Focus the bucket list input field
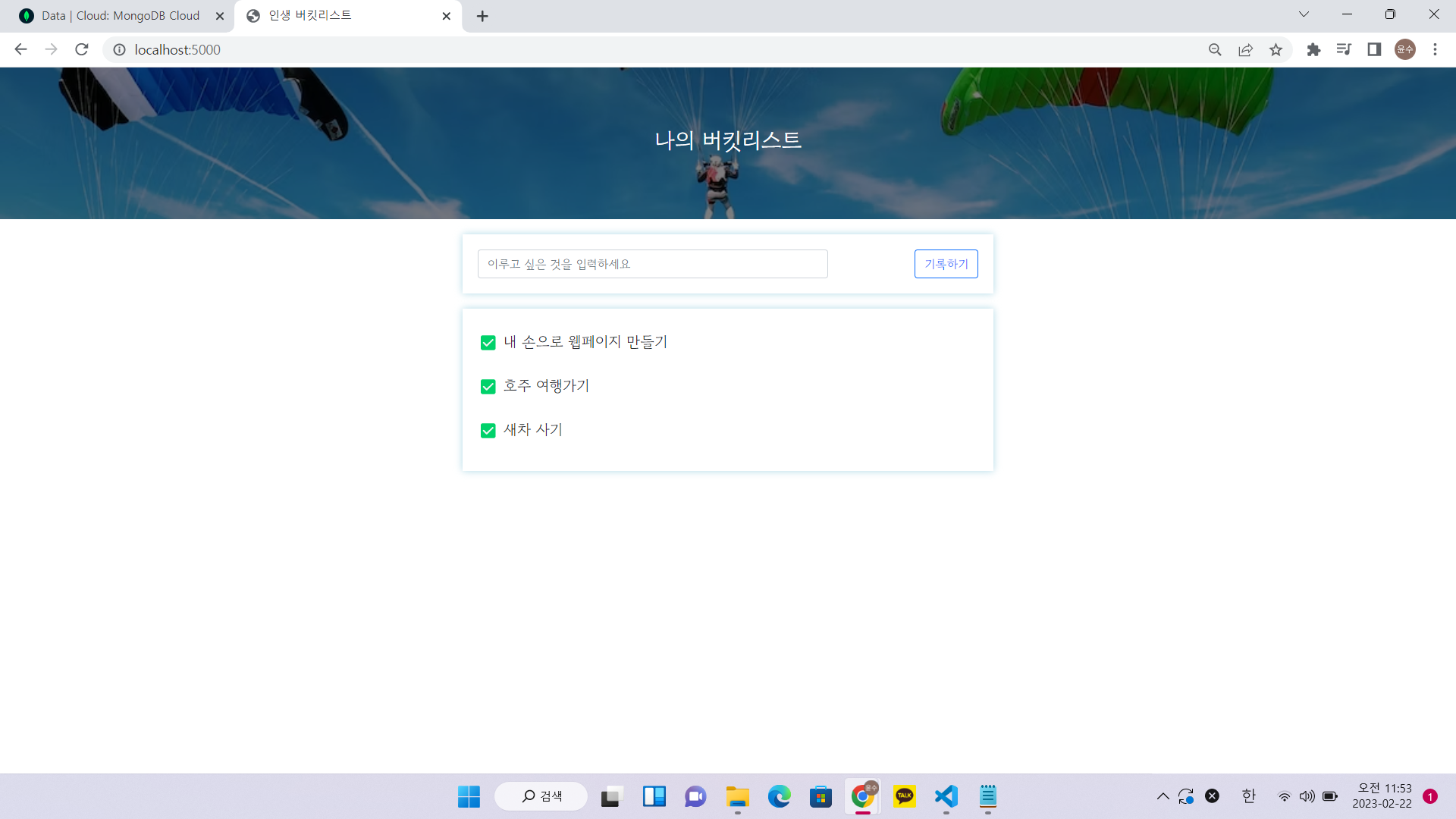This screenshot has height=819, width=1456. (652, 264)
